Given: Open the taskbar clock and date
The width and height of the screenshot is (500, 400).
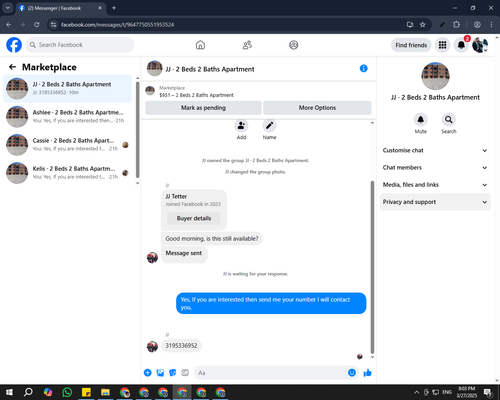Looking at the screenshot, I should click(x=466, y=392).
